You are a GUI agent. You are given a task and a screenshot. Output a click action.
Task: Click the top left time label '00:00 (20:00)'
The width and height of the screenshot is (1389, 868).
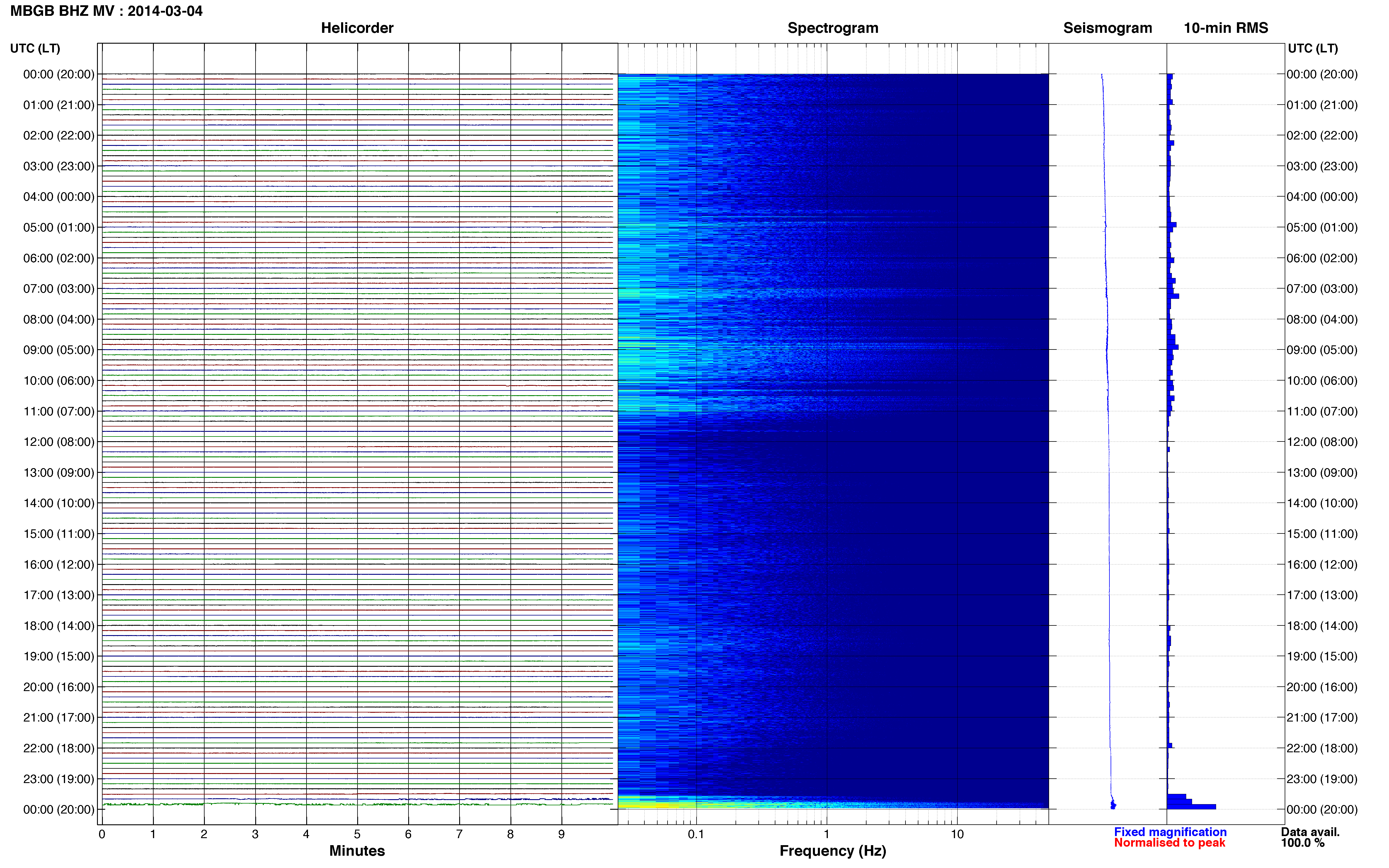tap(59, 74)
